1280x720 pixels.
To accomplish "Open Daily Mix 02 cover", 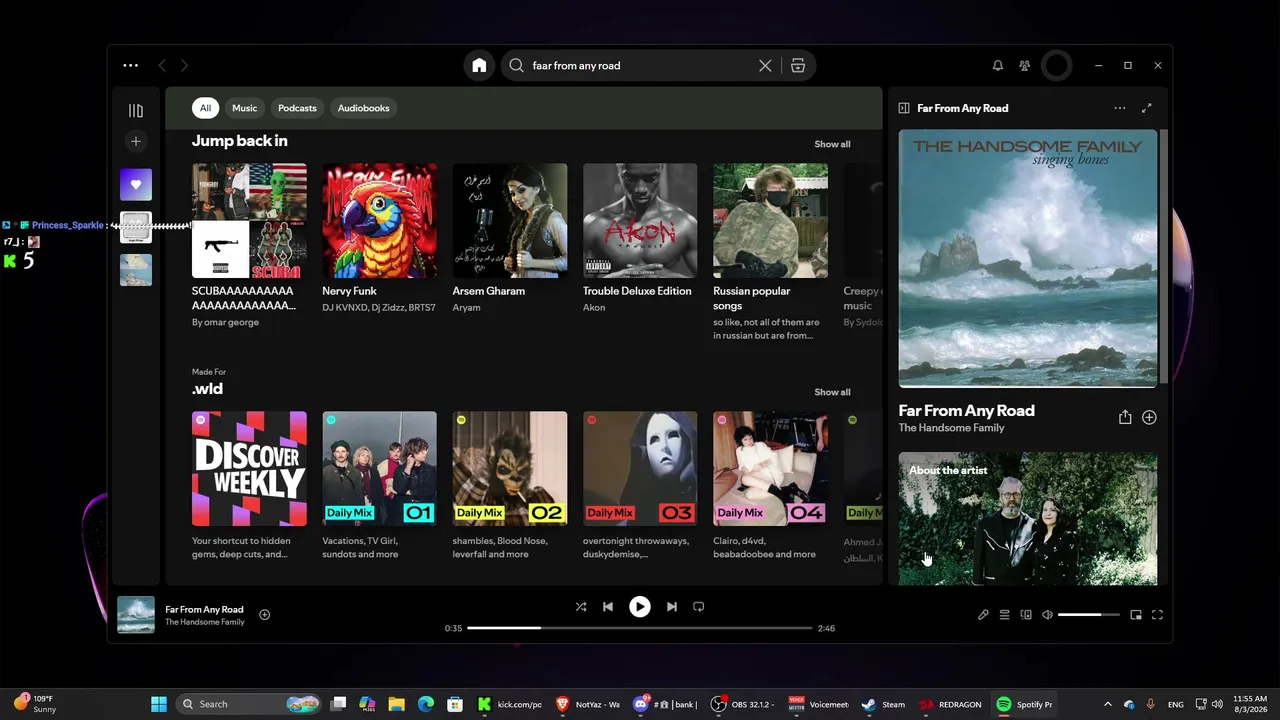I will 510,469.
